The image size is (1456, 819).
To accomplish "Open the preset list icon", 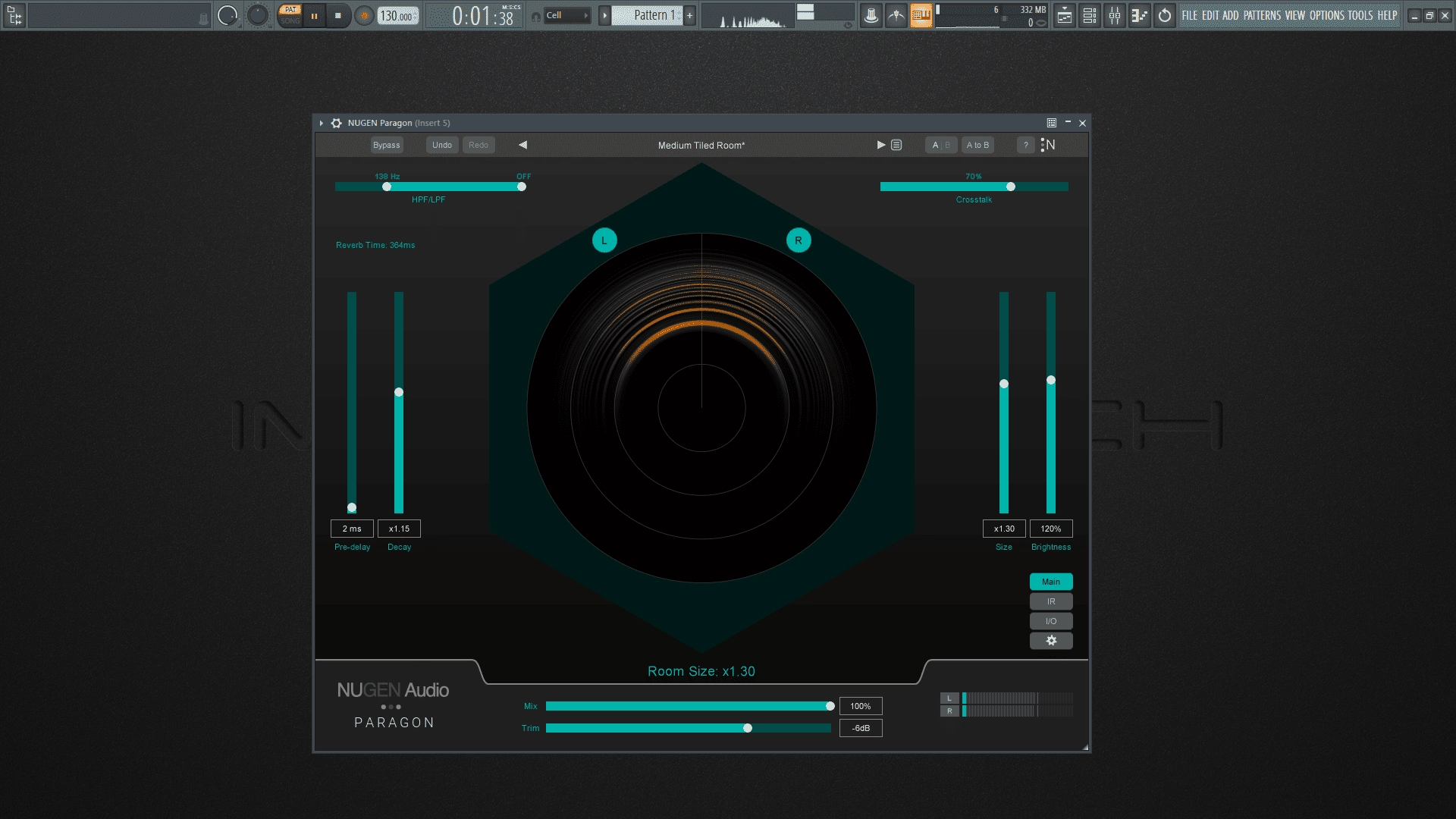I will pos(896,145).
